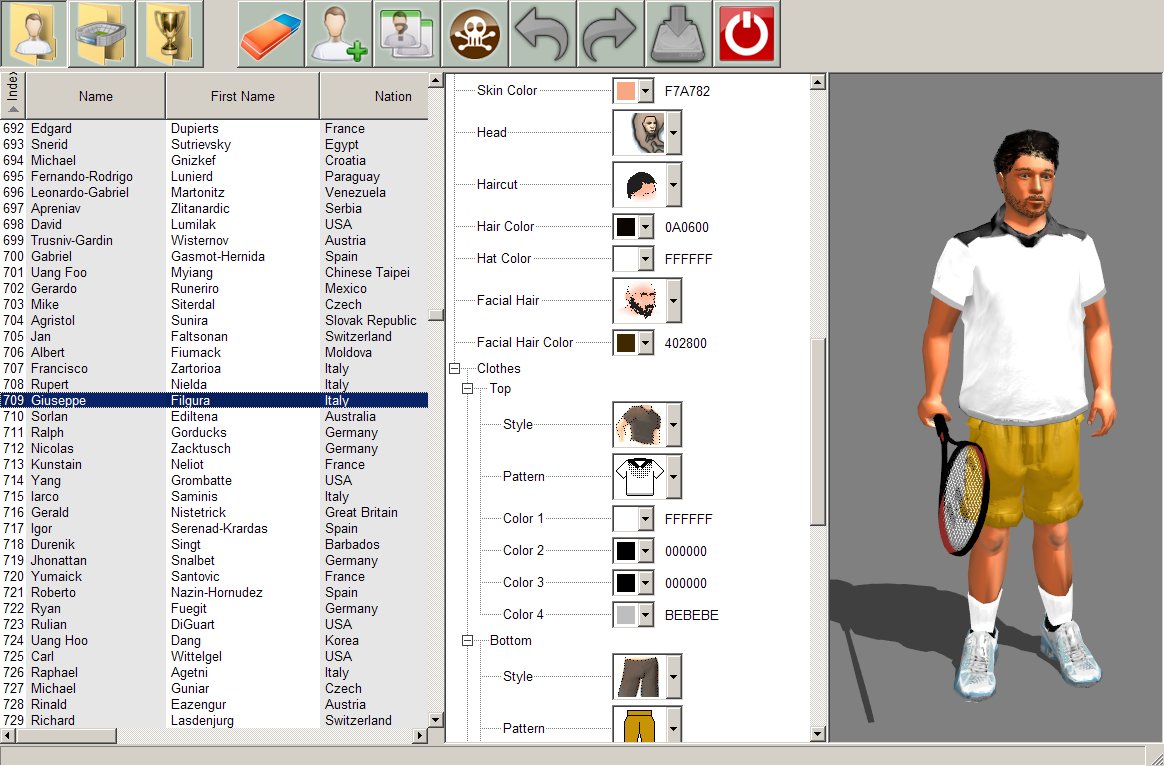Open the Head selection dropdown
Screen dimensions: 1164x766
(673, 133)
